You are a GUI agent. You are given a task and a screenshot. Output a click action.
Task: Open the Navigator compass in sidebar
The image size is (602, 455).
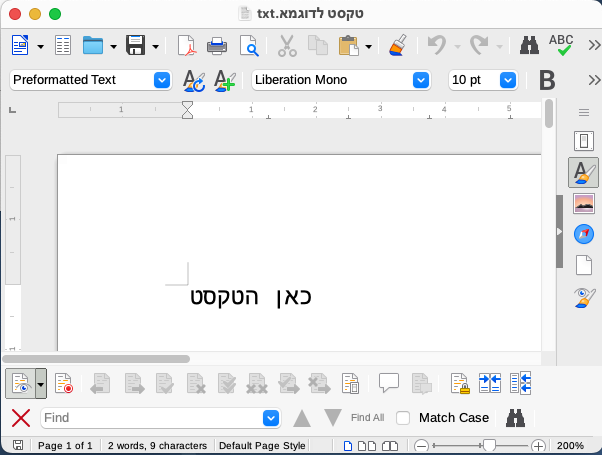coord(584,234)
